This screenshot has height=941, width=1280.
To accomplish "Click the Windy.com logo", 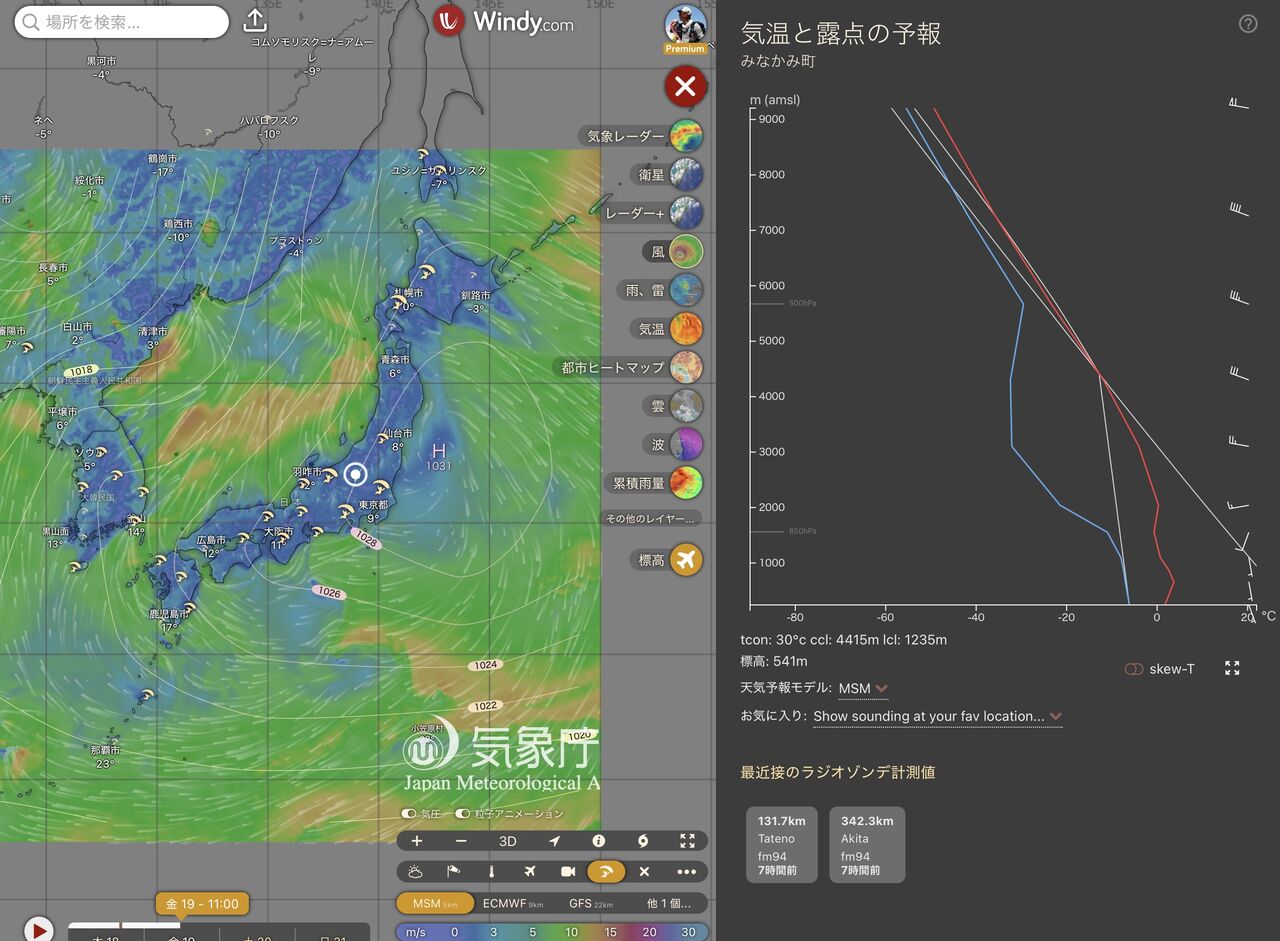I will 503,21.
